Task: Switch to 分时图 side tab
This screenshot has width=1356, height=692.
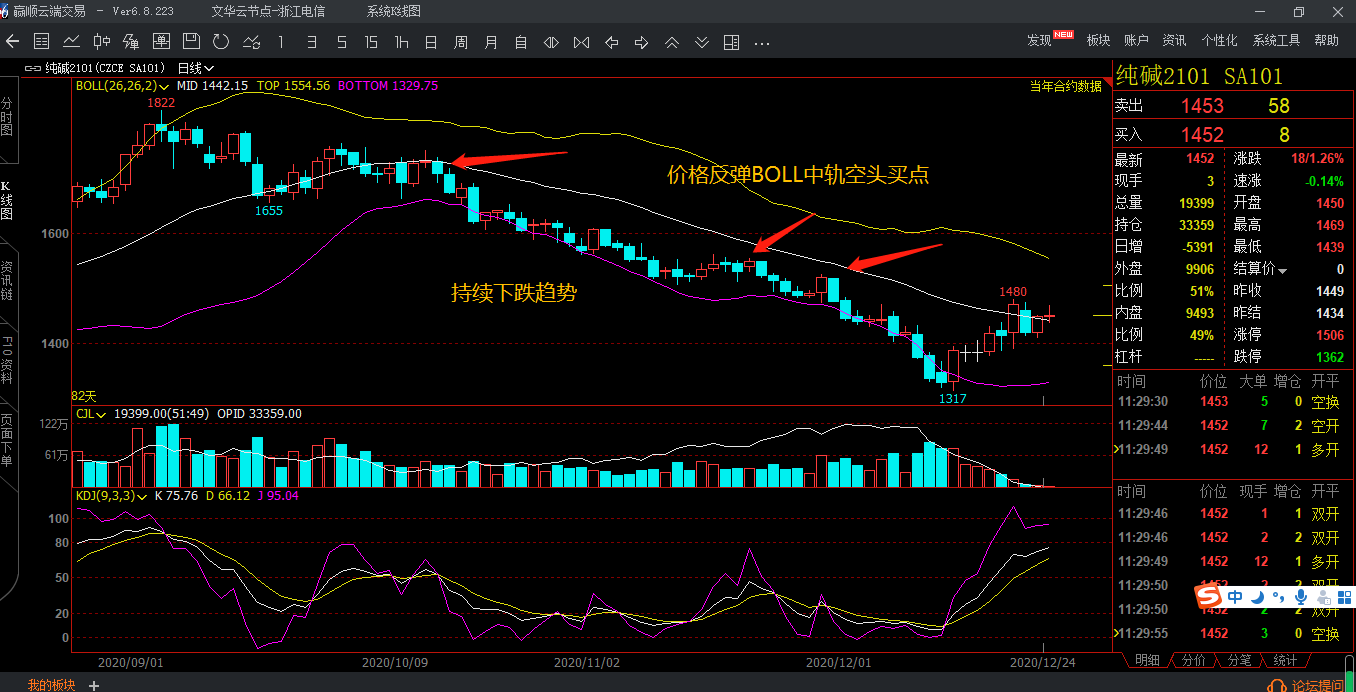Action: pyautogui.click(x=7, y=117)
